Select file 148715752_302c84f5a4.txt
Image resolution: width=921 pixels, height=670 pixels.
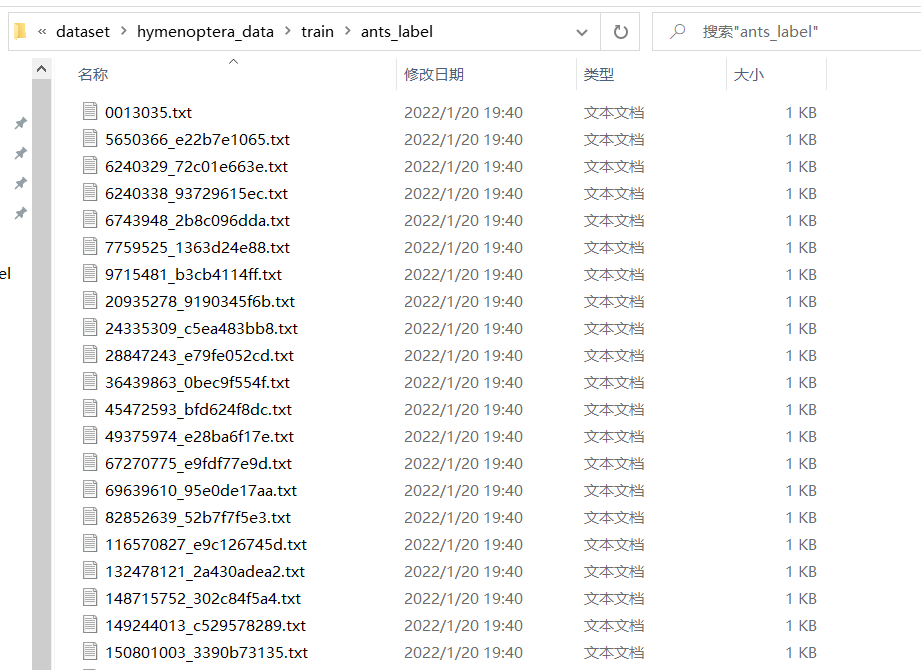(203, 599)
